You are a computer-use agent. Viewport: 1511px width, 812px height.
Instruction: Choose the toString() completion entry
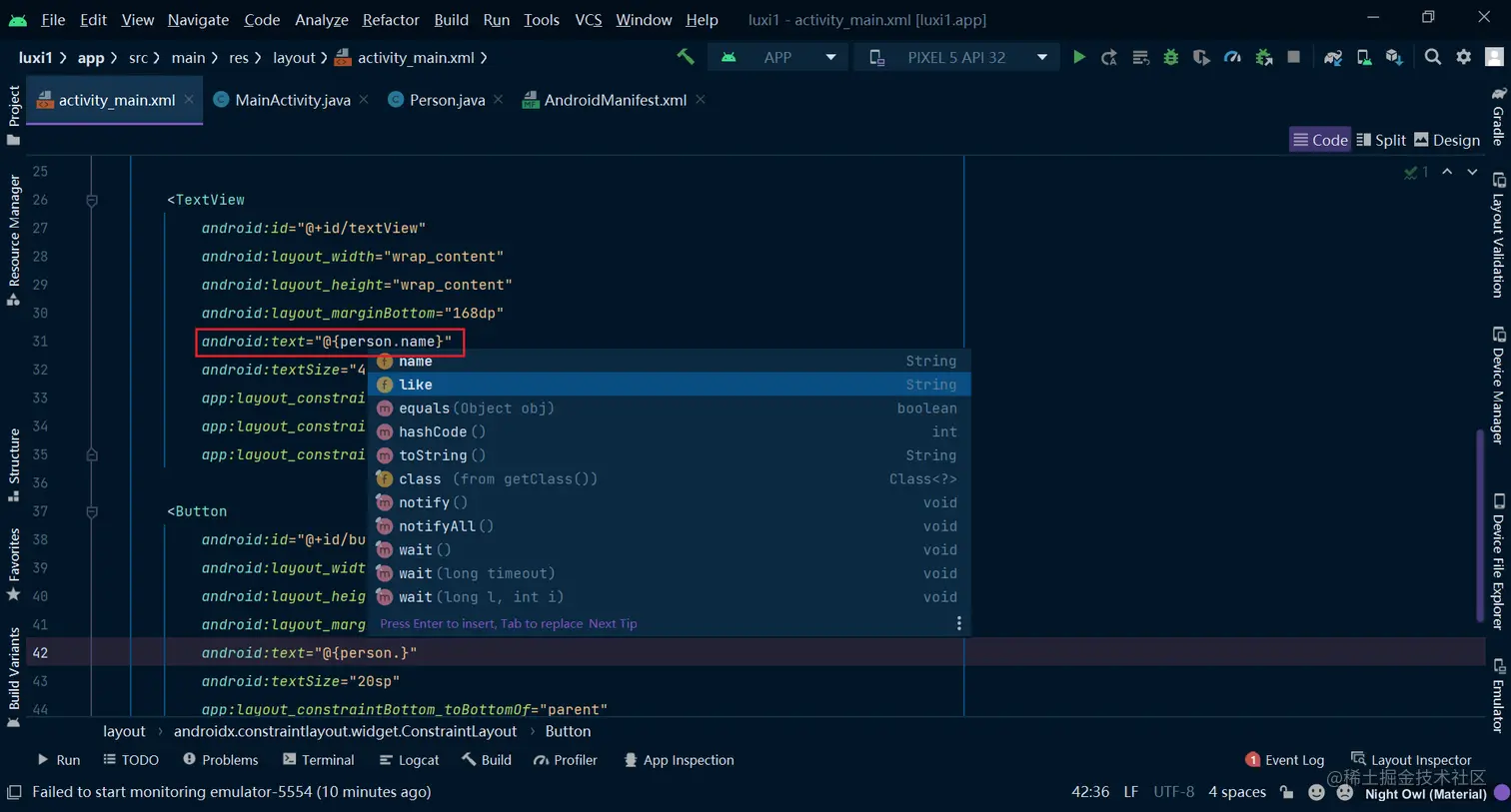pyautogui.click(x=669, y=455)
